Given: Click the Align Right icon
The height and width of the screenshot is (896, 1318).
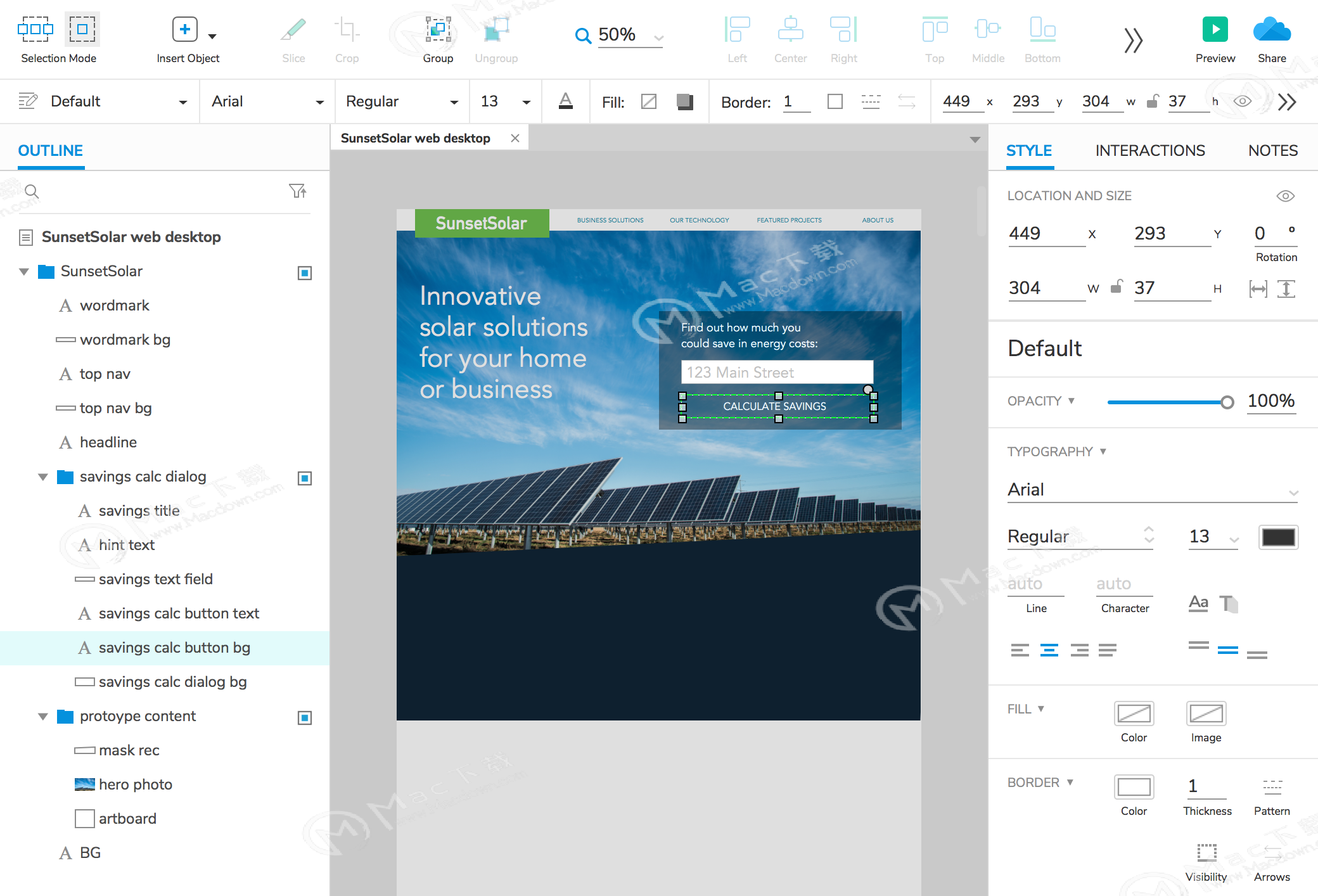Looking at the screenshot, I should coord(843,30).
